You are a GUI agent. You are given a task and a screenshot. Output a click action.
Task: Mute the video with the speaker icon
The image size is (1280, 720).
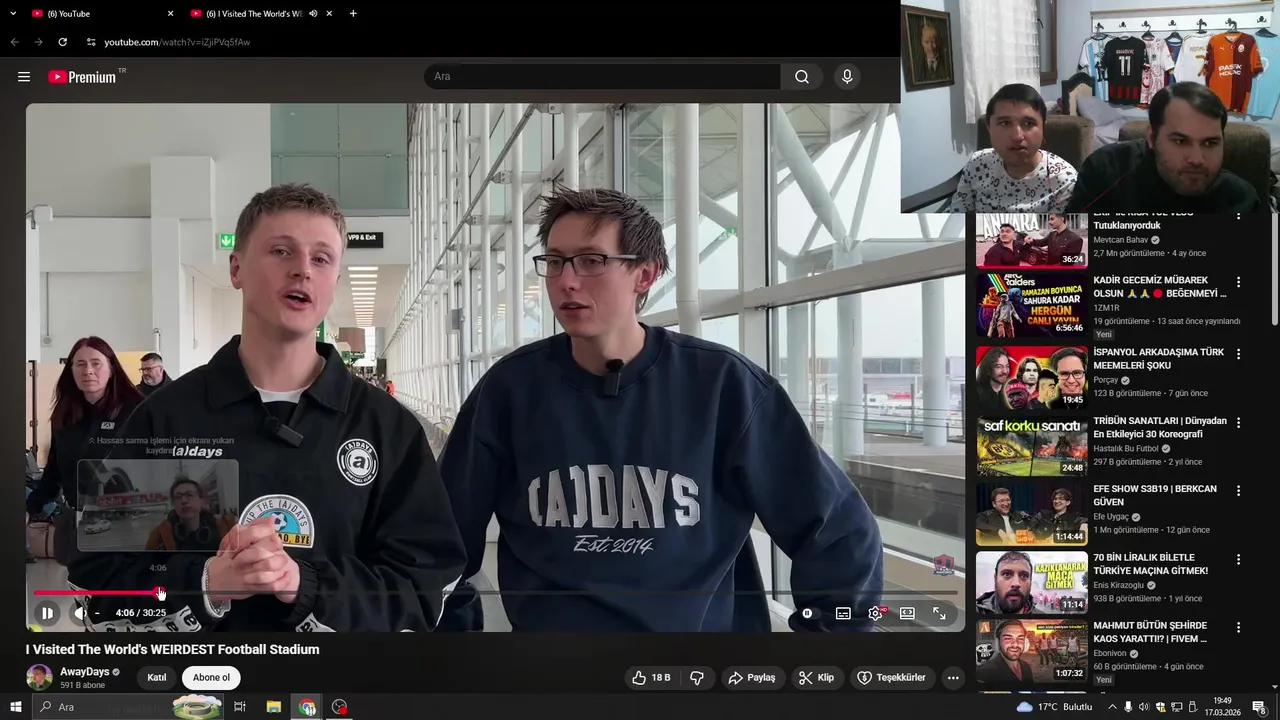click(x=81, y=613)
